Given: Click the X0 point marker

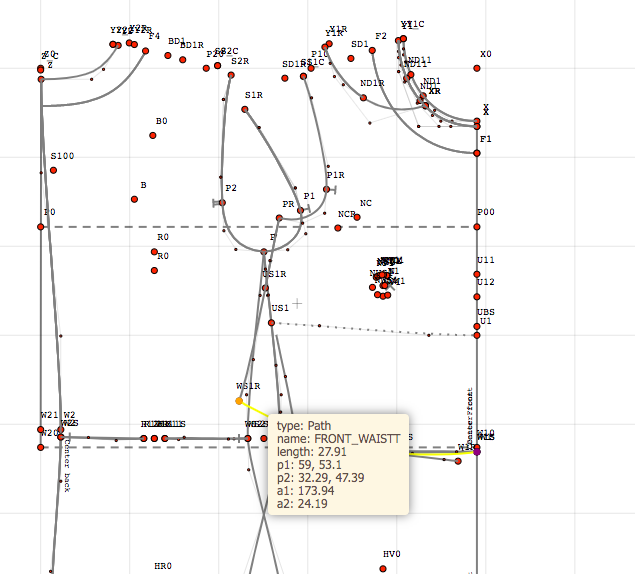Looking at the screenshot, I should tap(477, 68).
